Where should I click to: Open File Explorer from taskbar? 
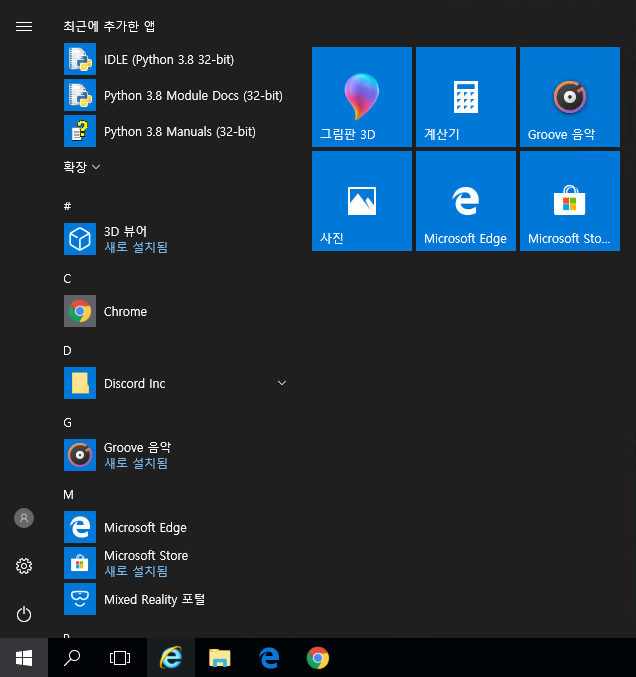tap(220, 658)
